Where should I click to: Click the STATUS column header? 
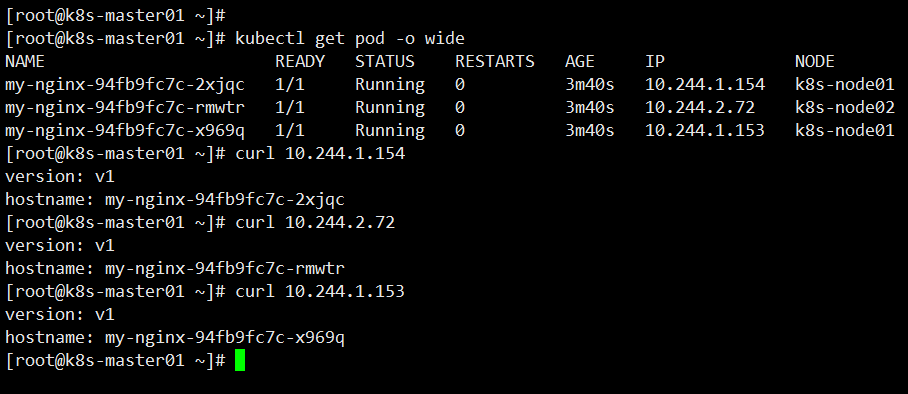385,61
